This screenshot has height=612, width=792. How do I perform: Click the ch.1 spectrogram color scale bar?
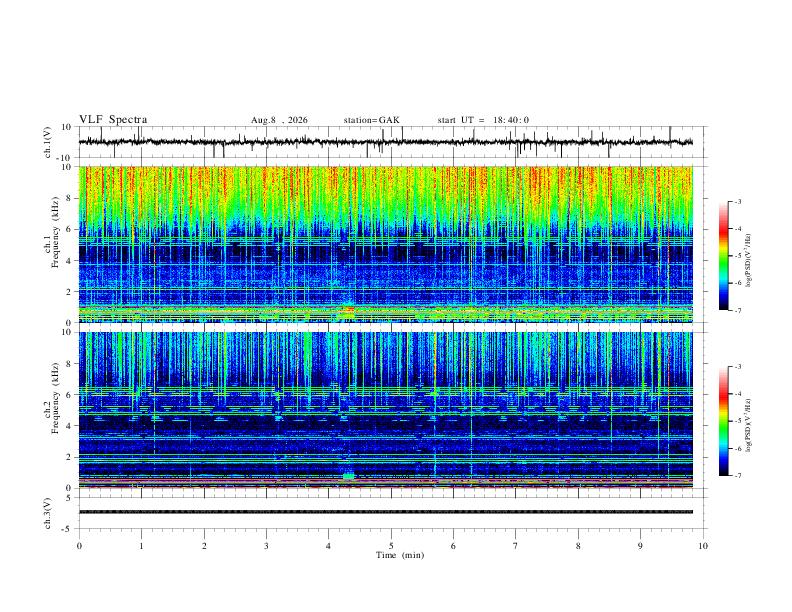tap(723, 256)
